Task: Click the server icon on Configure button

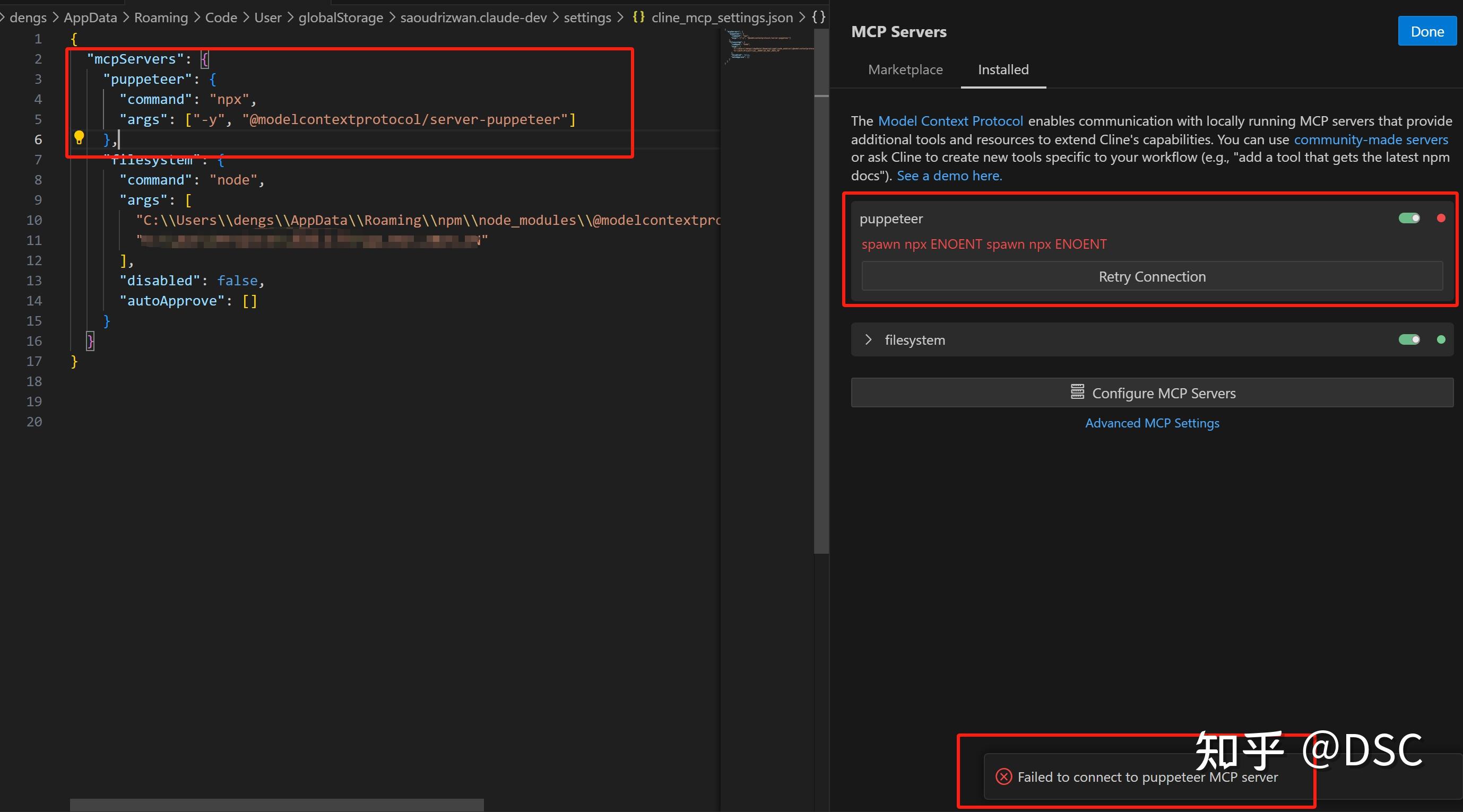Action: [1077, 392]
